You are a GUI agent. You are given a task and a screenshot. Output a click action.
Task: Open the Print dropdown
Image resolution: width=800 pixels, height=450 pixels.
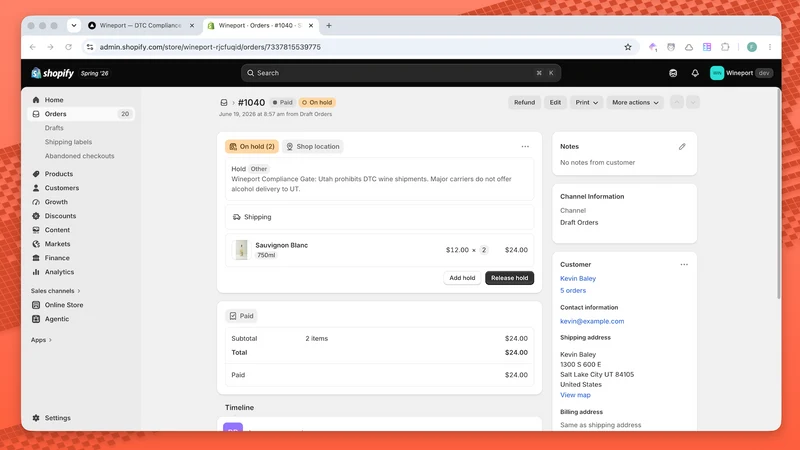[586, 103]
